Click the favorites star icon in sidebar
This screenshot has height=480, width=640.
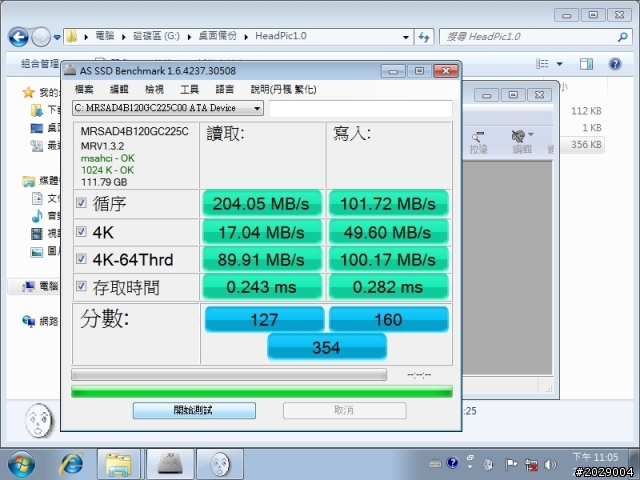click(x=29, y=93)
